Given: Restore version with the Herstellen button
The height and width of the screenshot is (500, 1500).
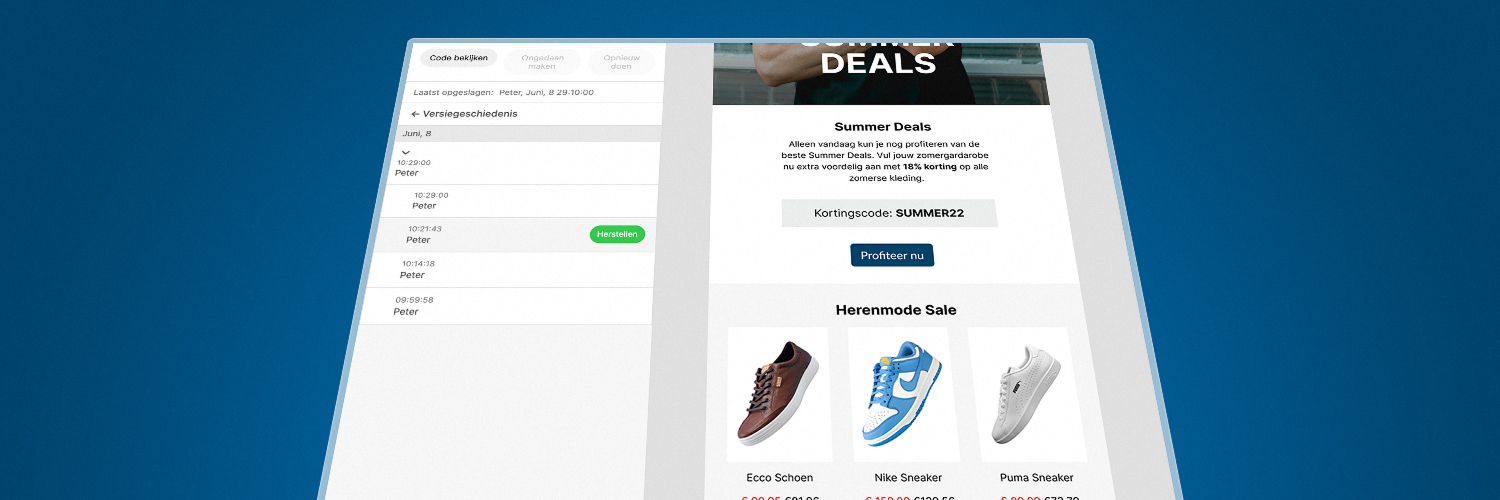Looking at the screenshot, I should (x=617, y=234).
